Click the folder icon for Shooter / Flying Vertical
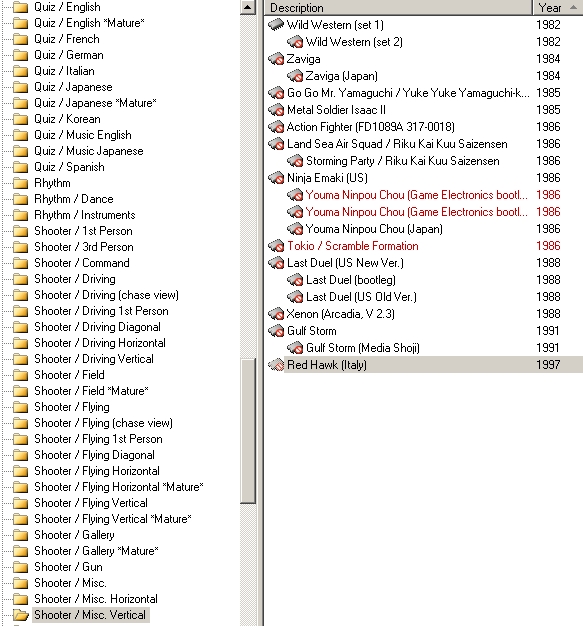583x626 pixels. tap(20, 503)
